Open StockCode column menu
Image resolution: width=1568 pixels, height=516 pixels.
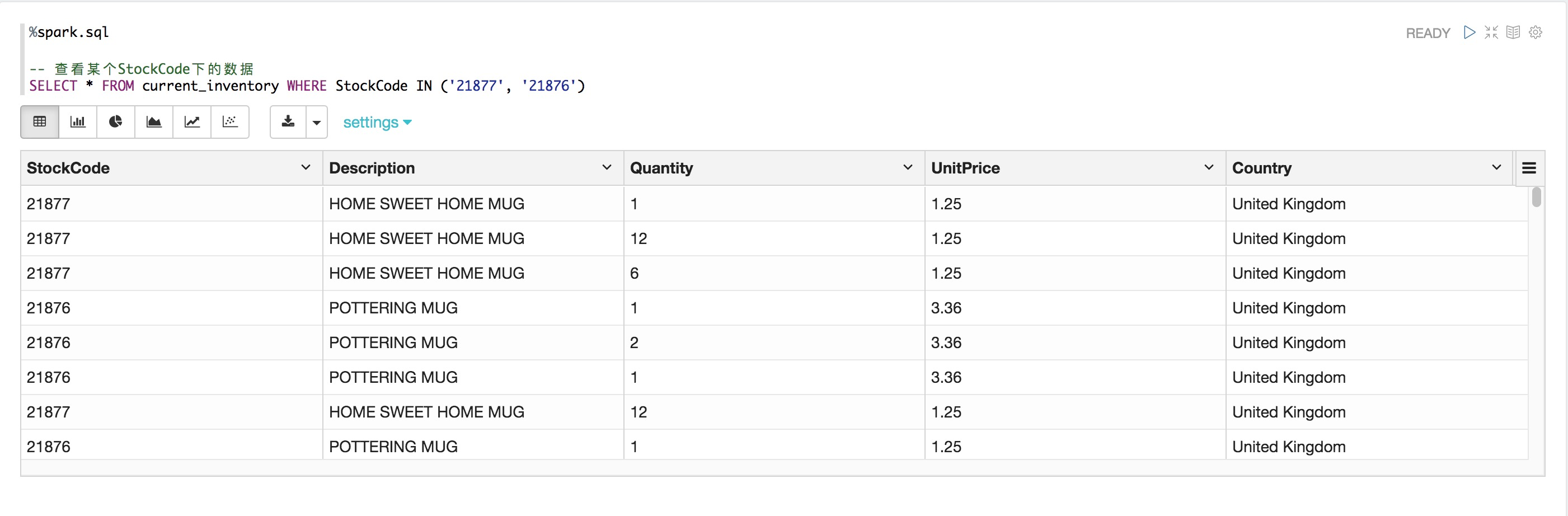(306, 167)
